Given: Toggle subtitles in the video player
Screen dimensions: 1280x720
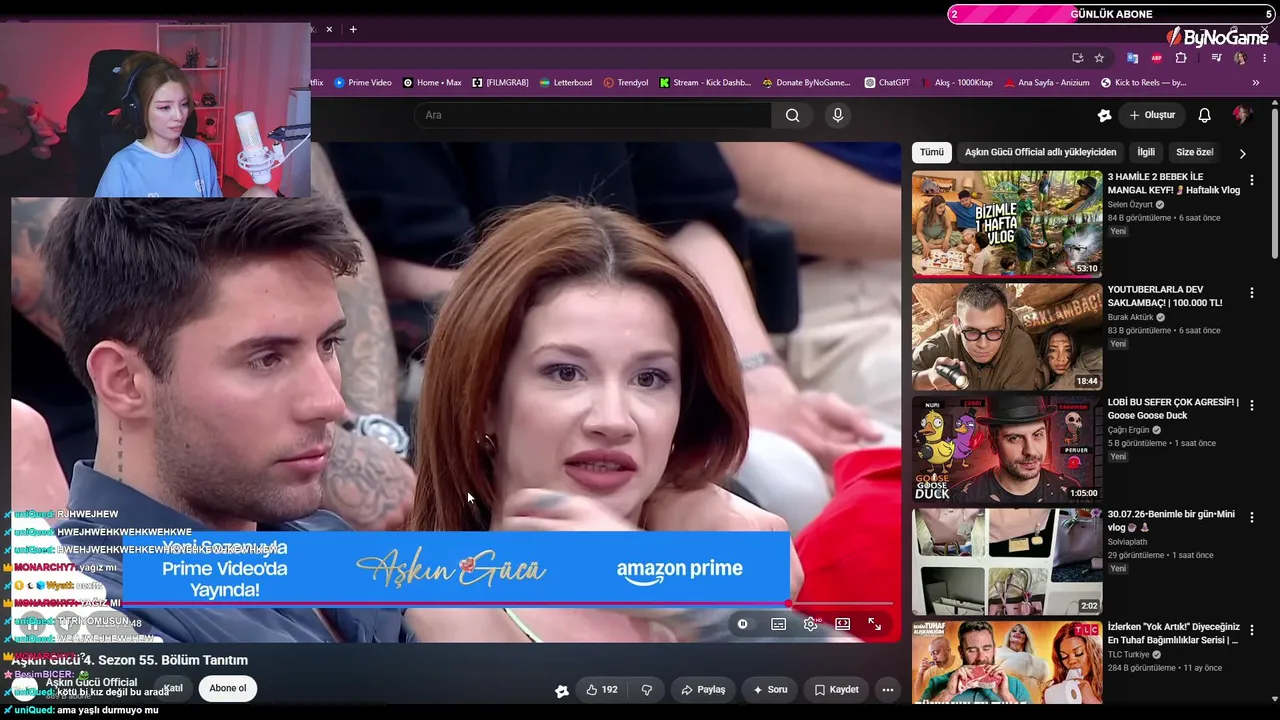Looking at the screenshot, I should 778,624.
